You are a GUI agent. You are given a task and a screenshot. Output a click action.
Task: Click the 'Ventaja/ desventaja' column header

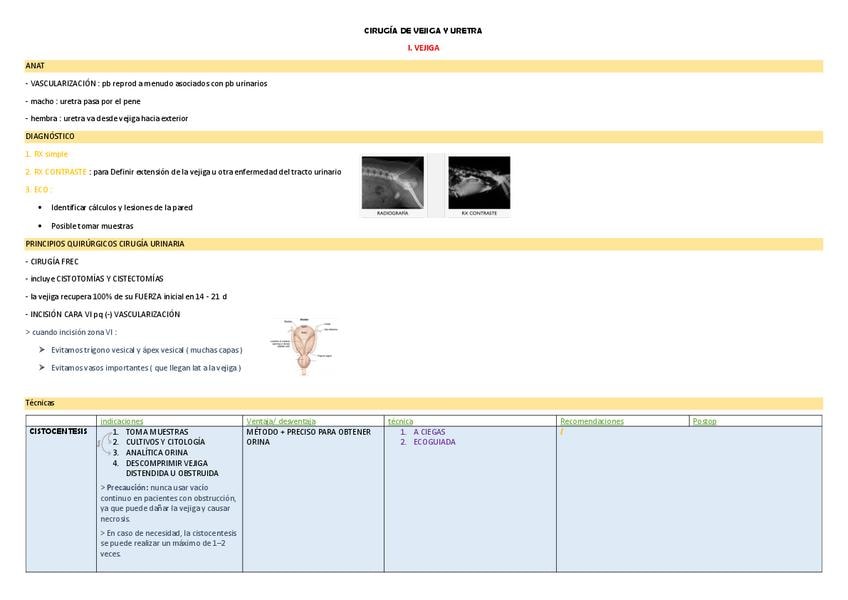(281, 421)
